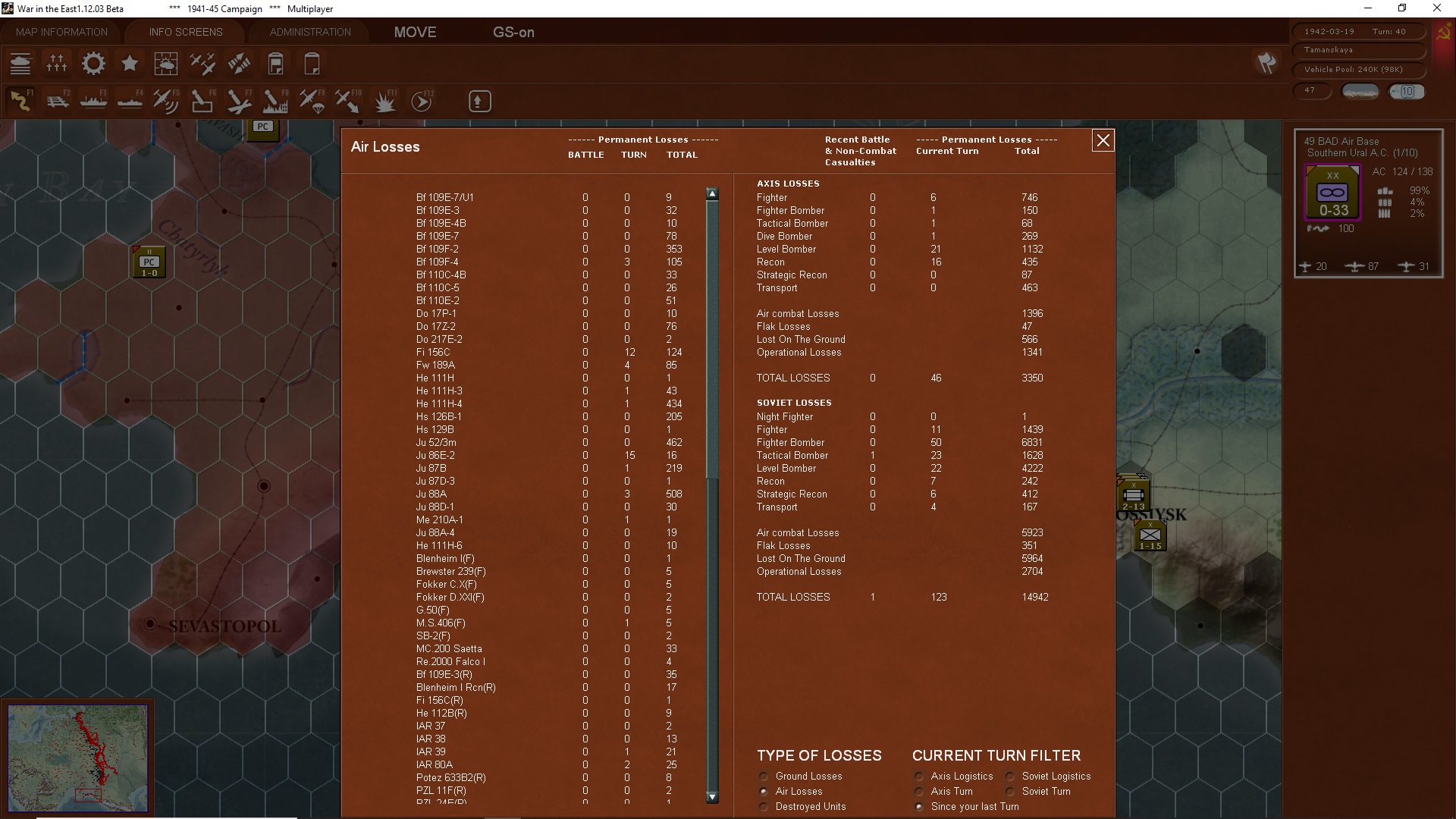
Task: Filter by Axis Logistics
Action: click(919, 777)
